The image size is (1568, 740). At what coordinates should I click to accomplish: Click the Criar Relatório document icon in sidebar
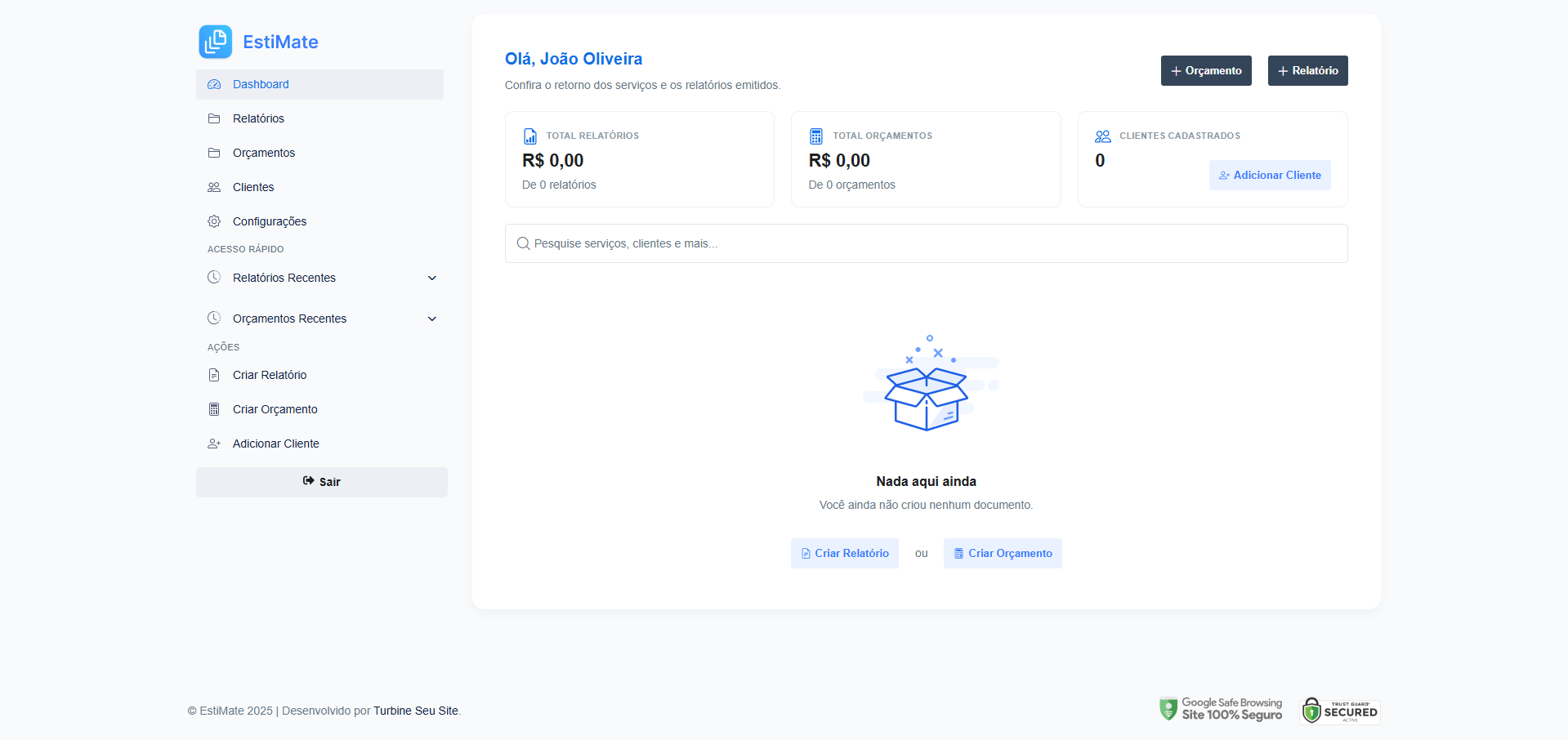coord(214,375)
